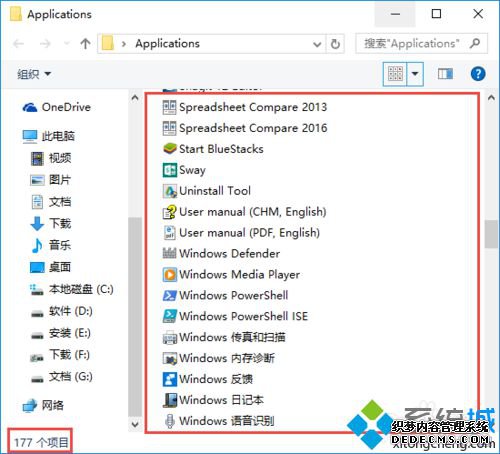Image resolution: width=500 pixels, height=454 pixels.
Task: Open the 下载 folder in sidebar
Action: point(51,223)
